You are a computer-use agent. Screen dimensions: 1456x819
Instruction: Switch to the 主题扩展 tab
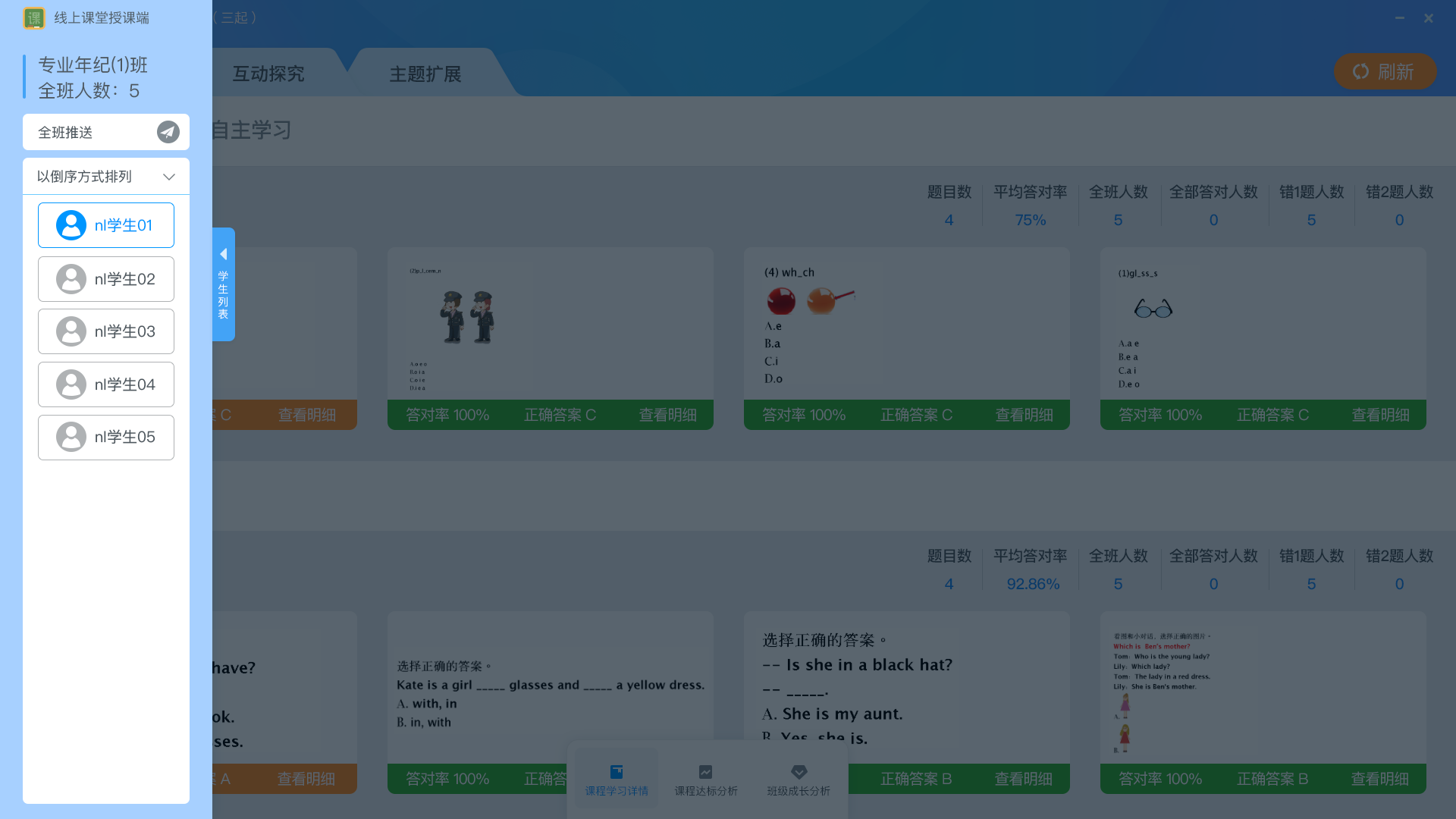[425, 74]
